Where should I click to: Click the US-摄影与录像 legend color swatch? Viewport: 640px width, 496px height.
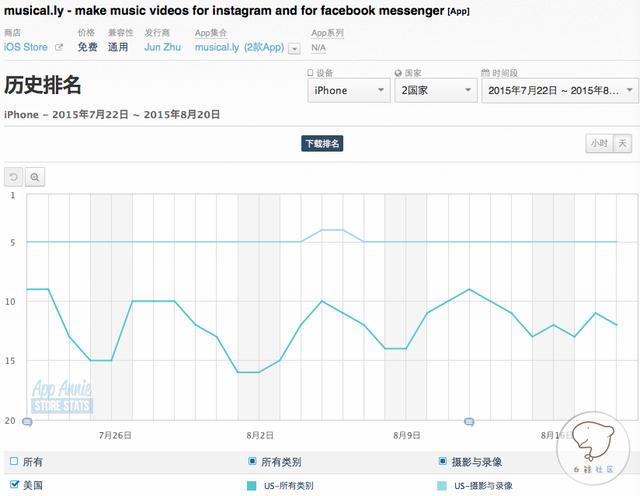442,486
